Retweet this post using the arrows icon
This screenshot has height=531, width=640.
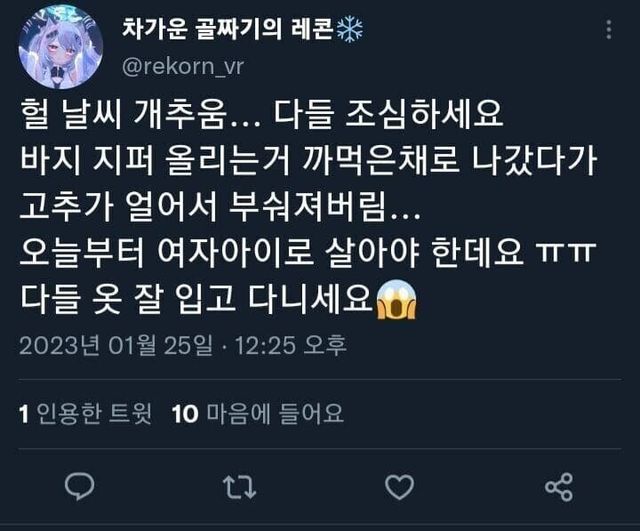[x=239, y=487]
